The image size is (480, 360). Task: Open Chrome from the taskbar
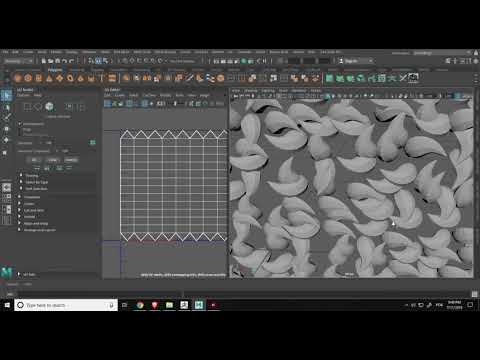[x=140, y=305]
